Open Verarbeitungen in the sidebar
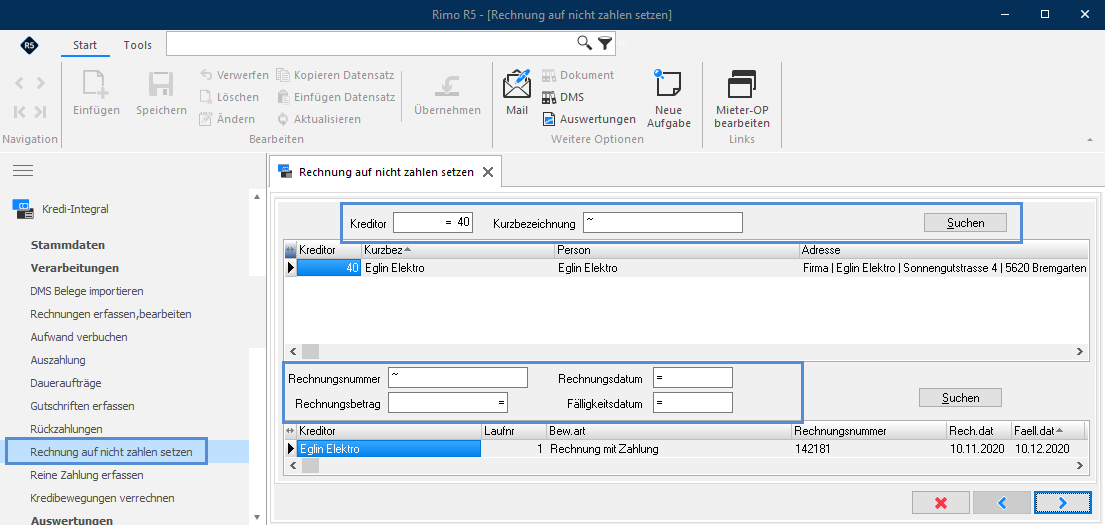 coord(75,268)
